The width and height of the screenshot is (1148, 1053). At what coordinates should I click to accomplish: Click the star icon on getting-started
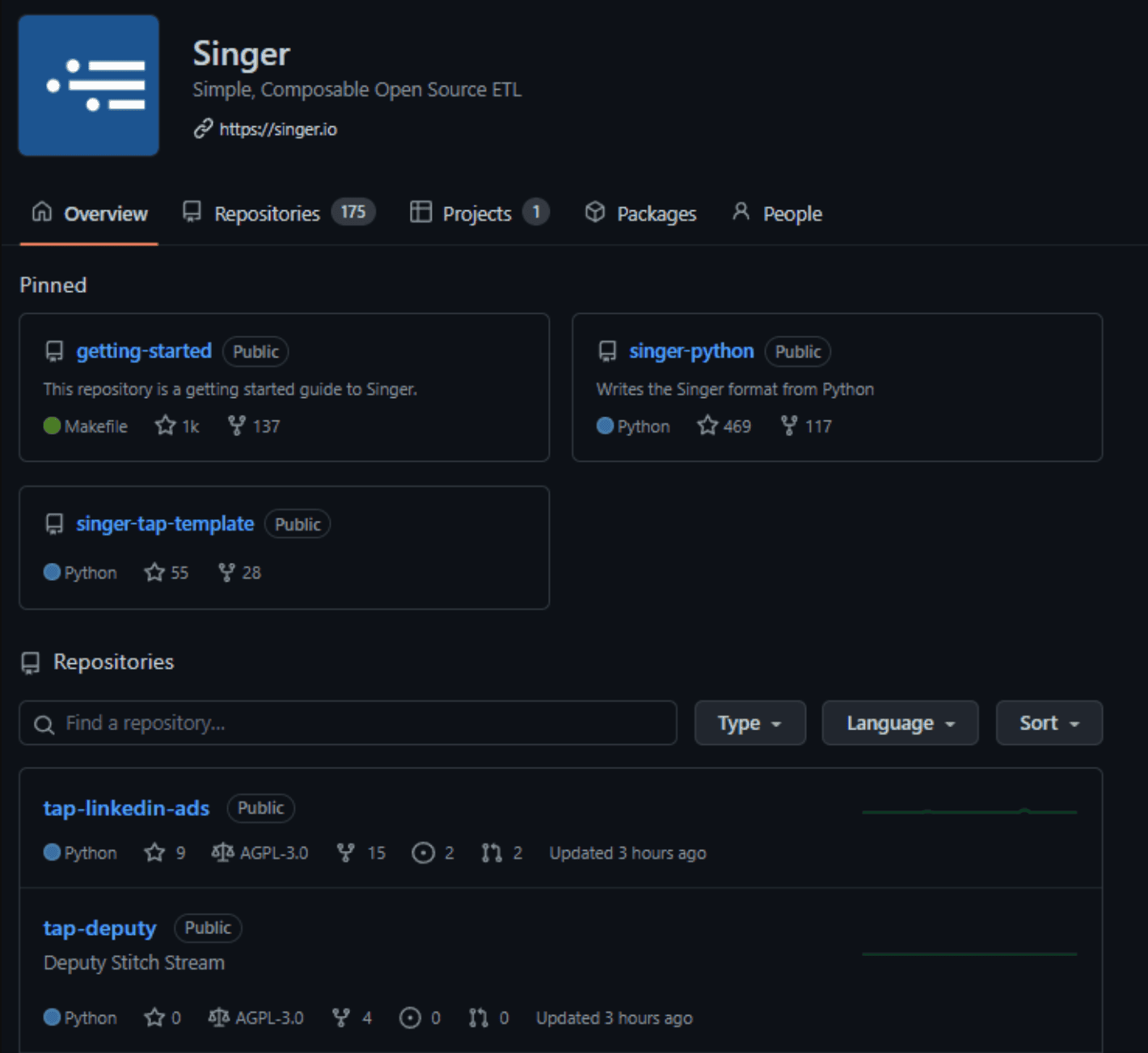[x=165, y=425]
